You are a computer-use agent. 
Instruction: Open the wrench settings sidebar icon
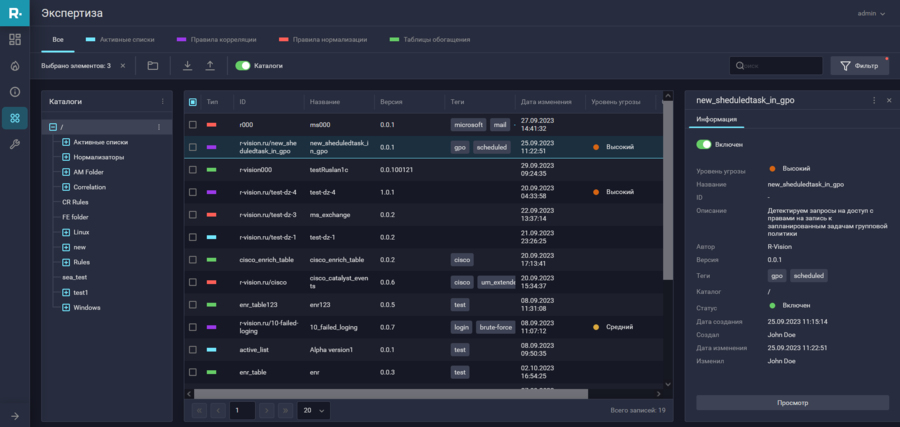coord(15,144)
